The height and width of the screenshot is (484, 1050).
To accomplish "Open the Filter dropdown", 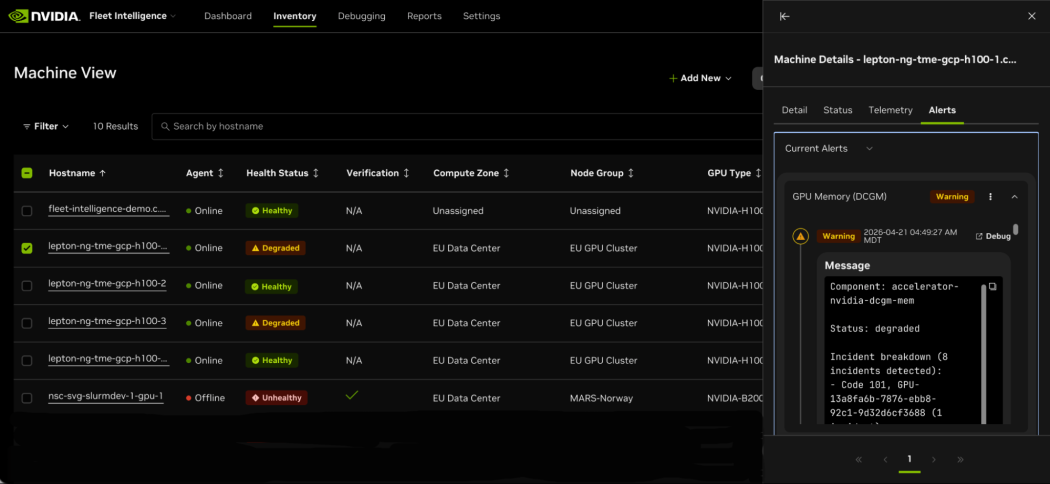I will point(46,126).
